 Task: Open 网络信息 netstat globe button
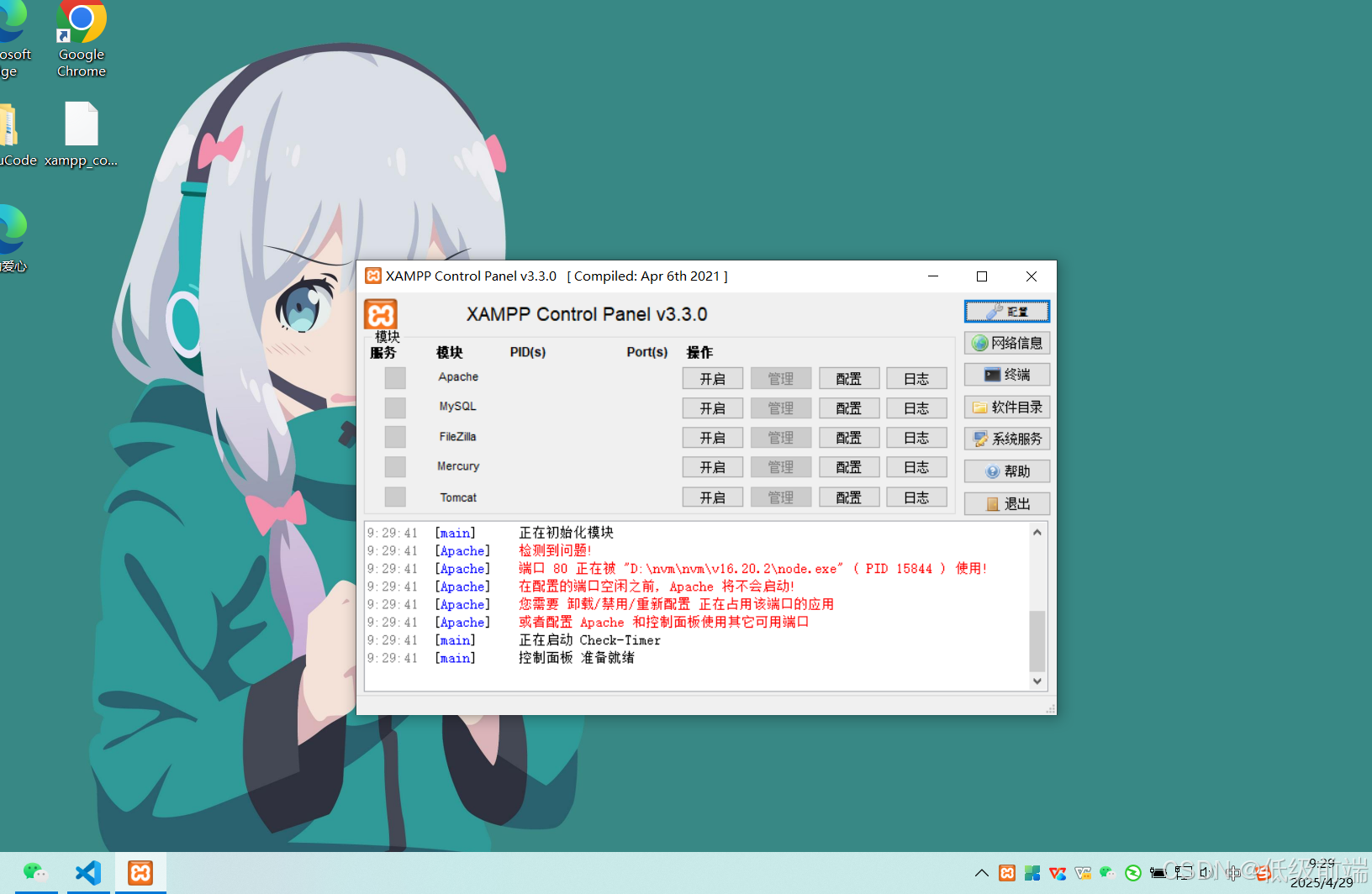[1006, 343]
